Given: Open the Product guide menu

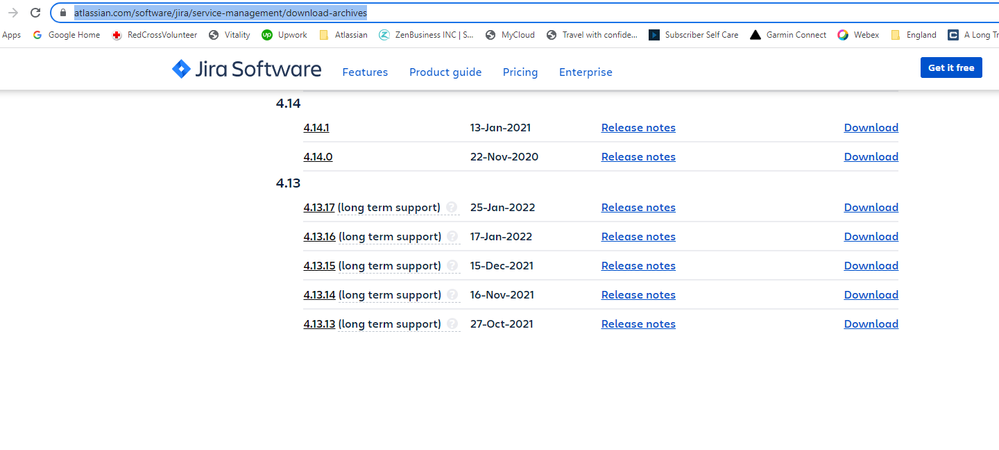Looking at the screenshot, I should tap(445, 72).
